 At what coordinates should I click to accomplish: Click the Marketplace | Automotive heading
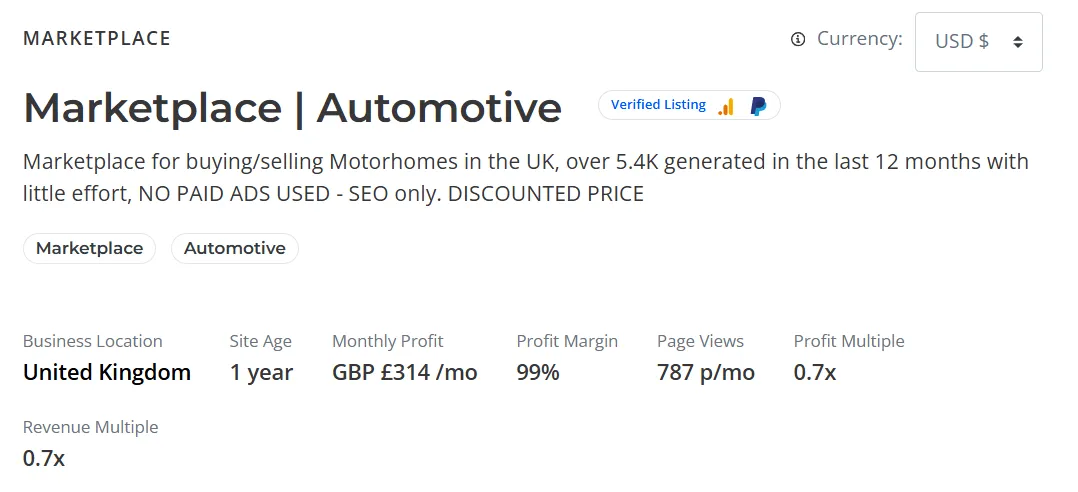click(292, 108)
